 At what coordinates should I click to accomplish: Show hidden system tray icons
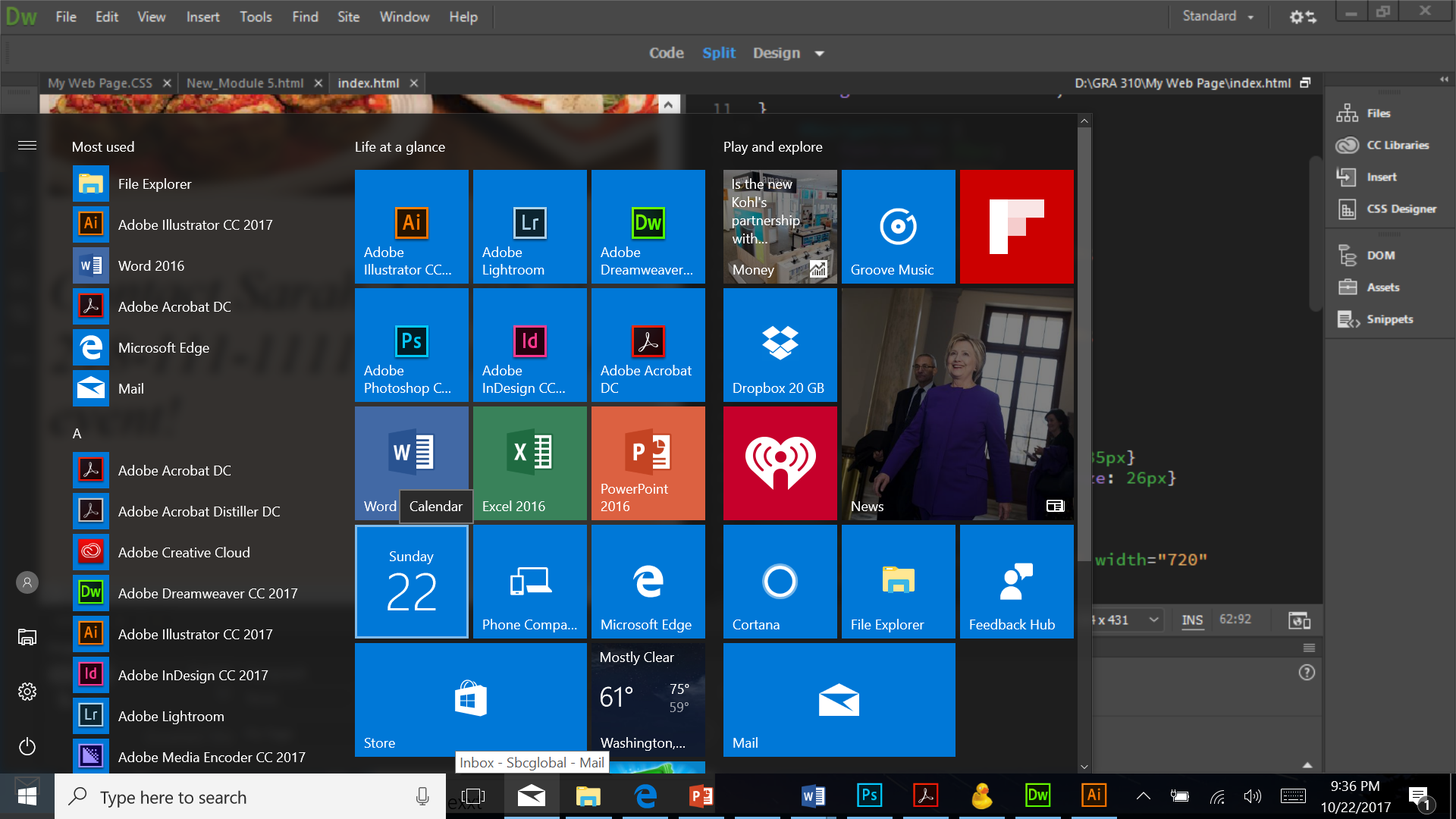point(1143,796)
